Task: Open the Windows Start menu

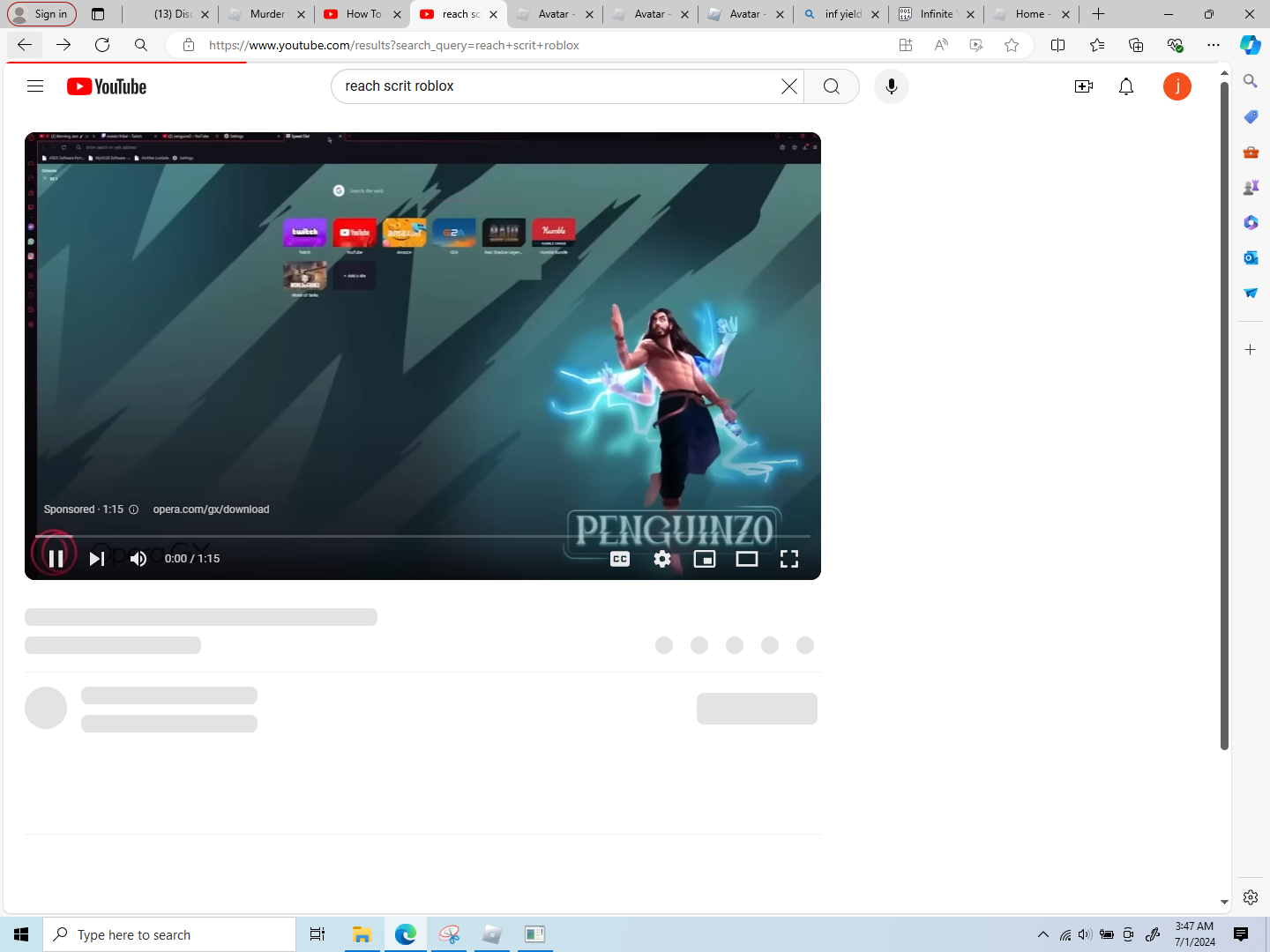Action: [x=21, y=934]
